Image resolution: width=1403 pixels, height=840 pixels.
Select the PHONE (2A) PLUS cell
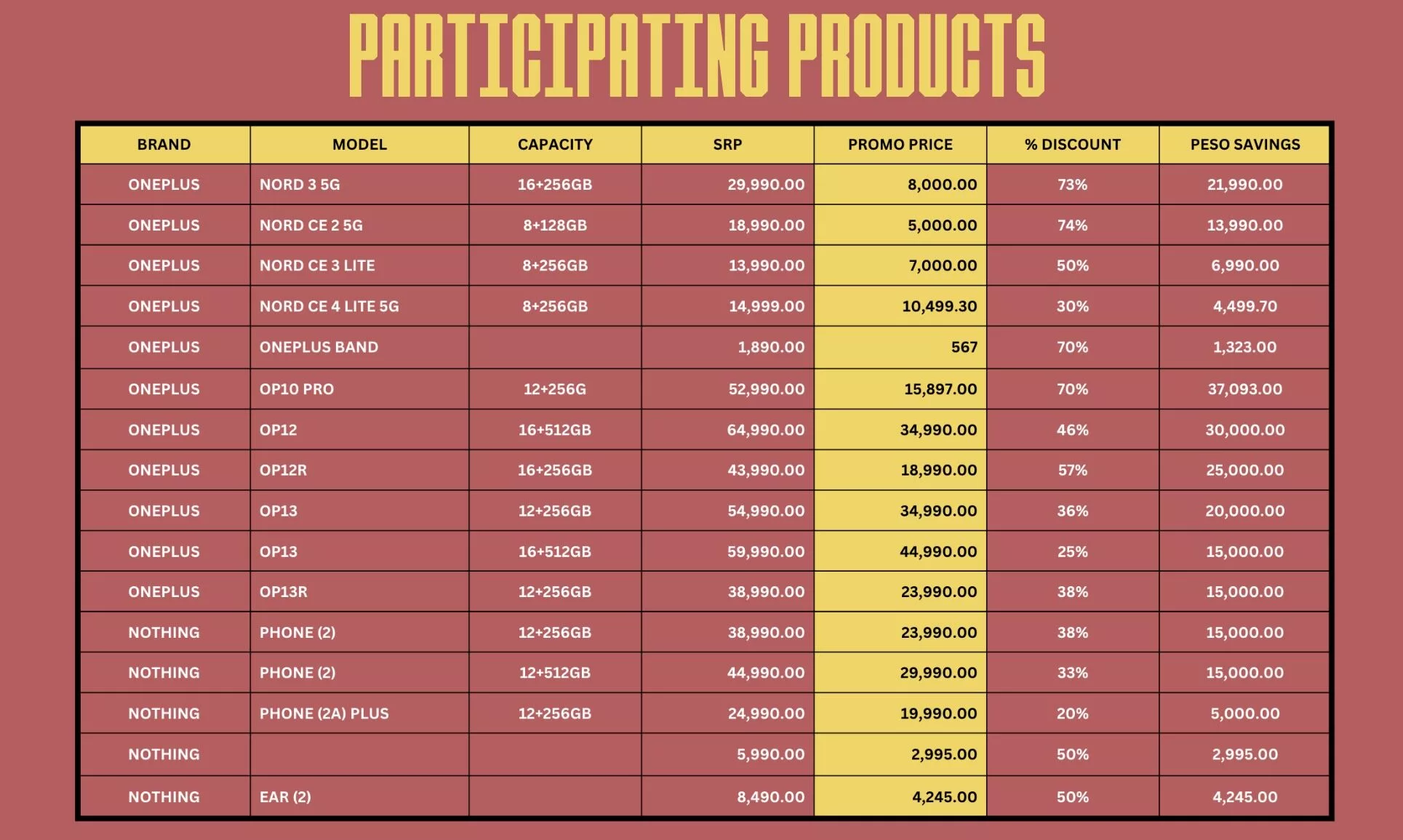[324, 713]
